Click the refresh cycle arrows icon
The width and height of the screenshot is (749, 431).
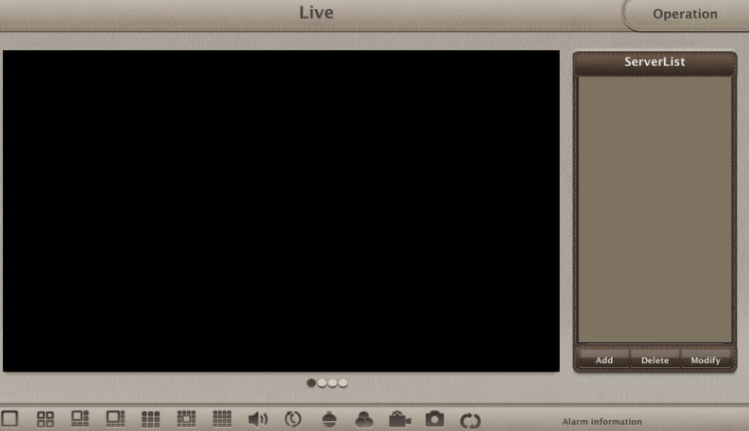(470, 421)
